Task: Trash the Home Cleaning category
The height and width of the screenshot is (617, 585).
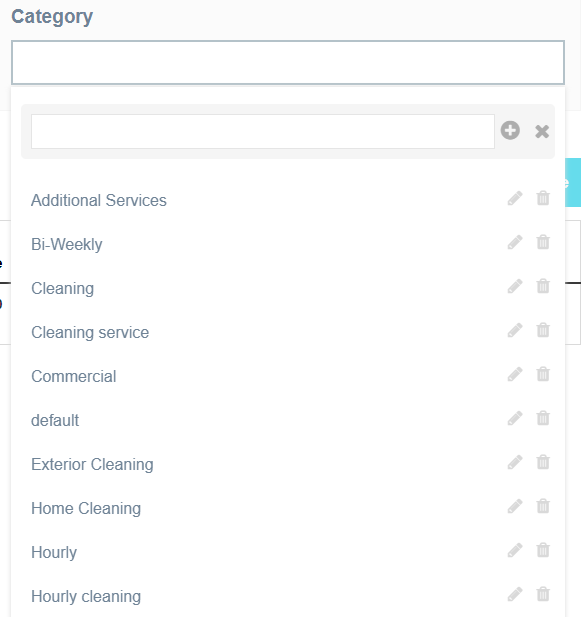Action: point(543,506)
